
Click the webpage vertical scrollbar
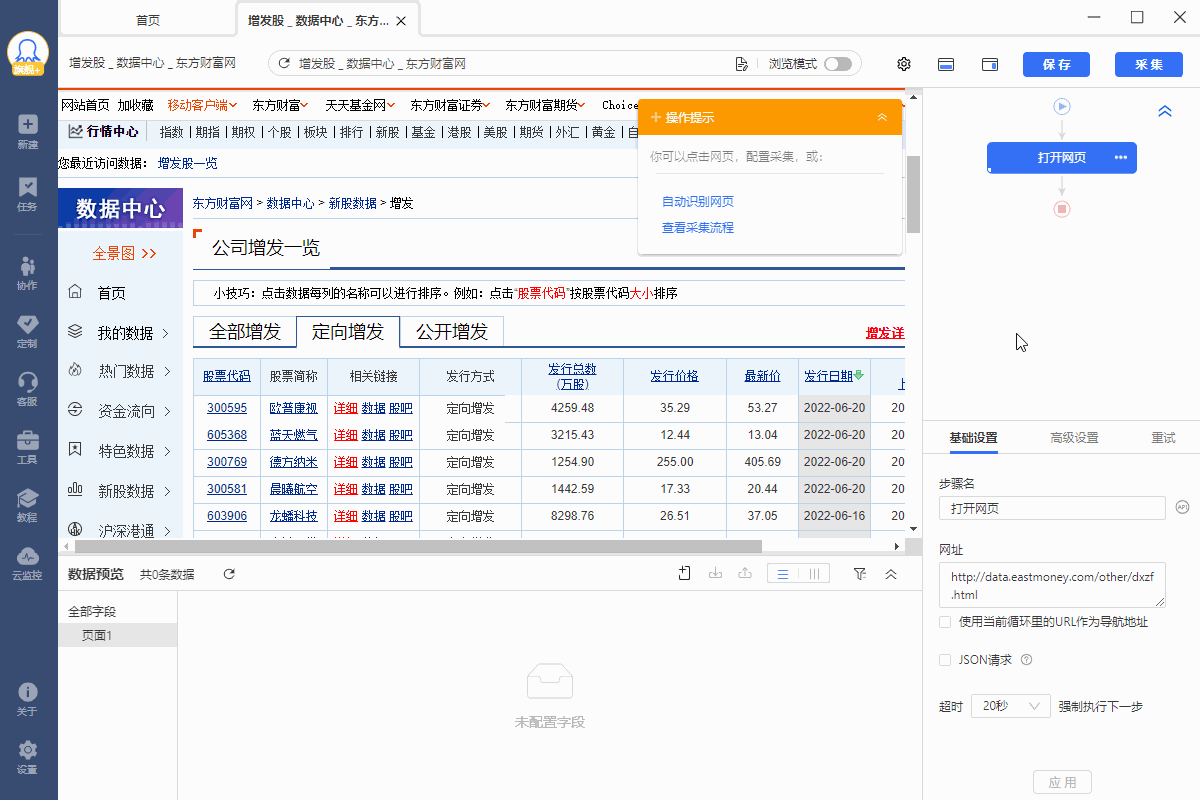coord(913,195)
